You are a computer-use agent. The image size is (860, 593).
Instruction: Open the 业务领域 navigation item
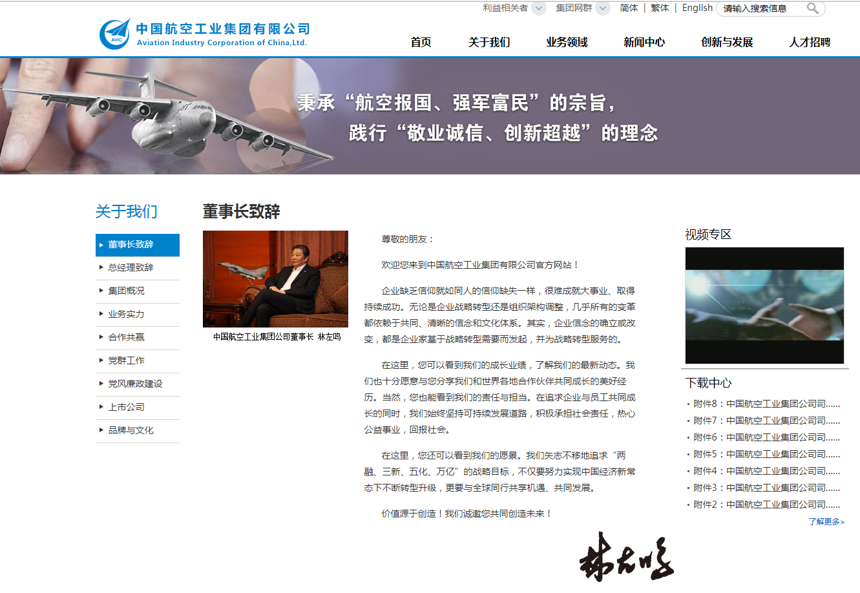(x=567, y=42)
